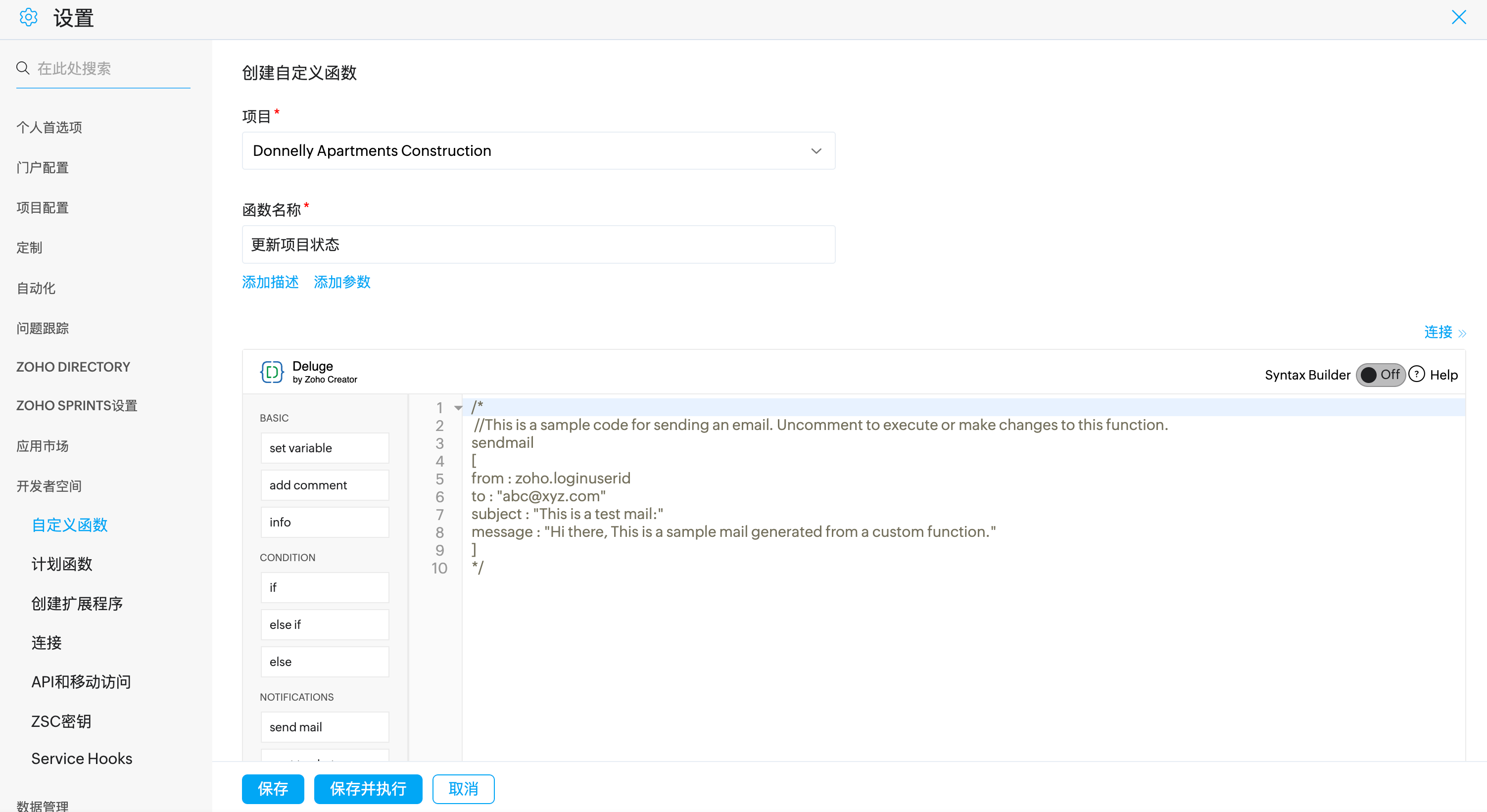
Task: Click the 添加描述 link
Action: pos(270,282)
